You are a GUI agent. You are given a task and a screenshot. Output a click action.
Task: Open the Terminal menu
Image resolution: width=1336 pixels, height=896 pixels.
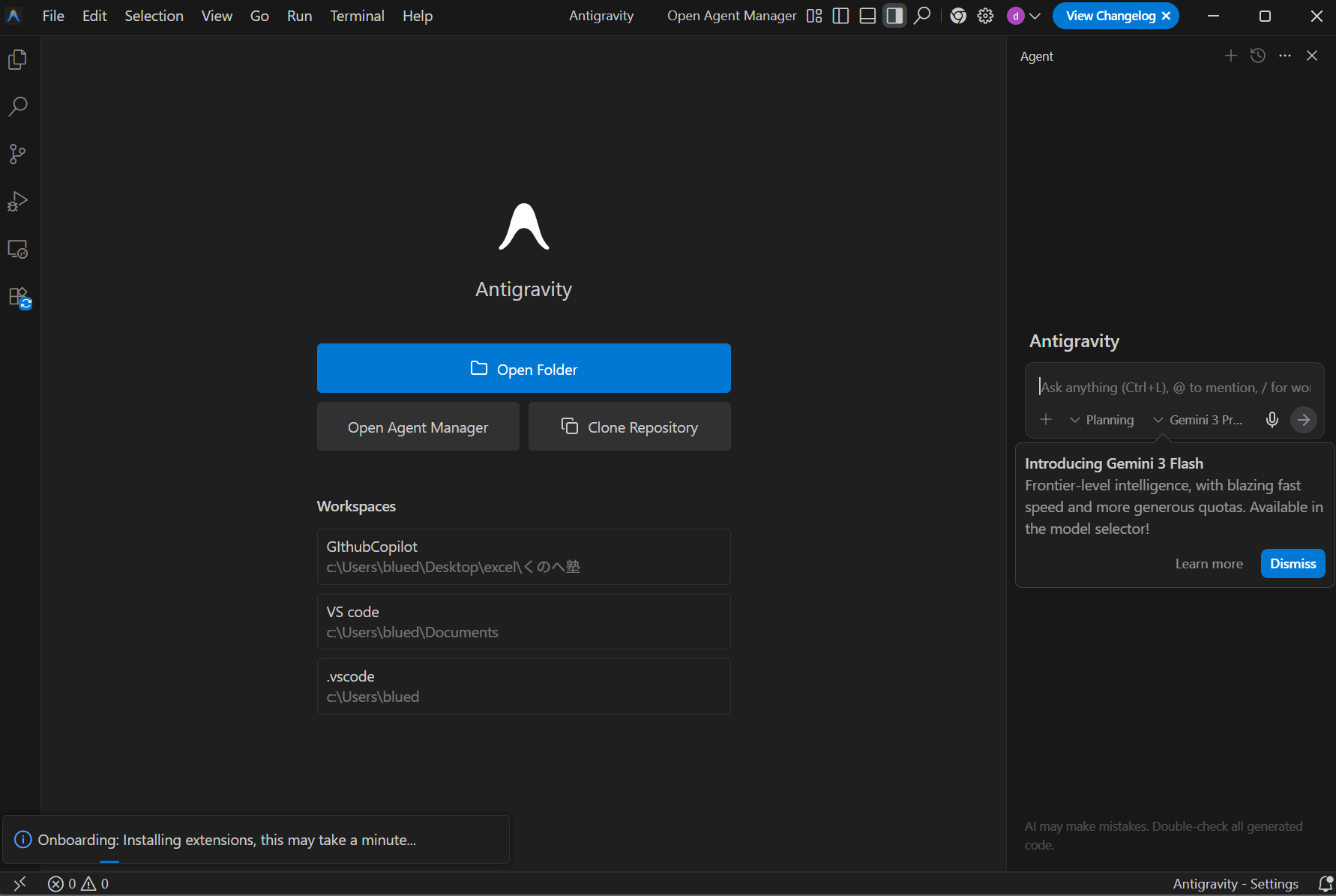click(x=357, y=16)
